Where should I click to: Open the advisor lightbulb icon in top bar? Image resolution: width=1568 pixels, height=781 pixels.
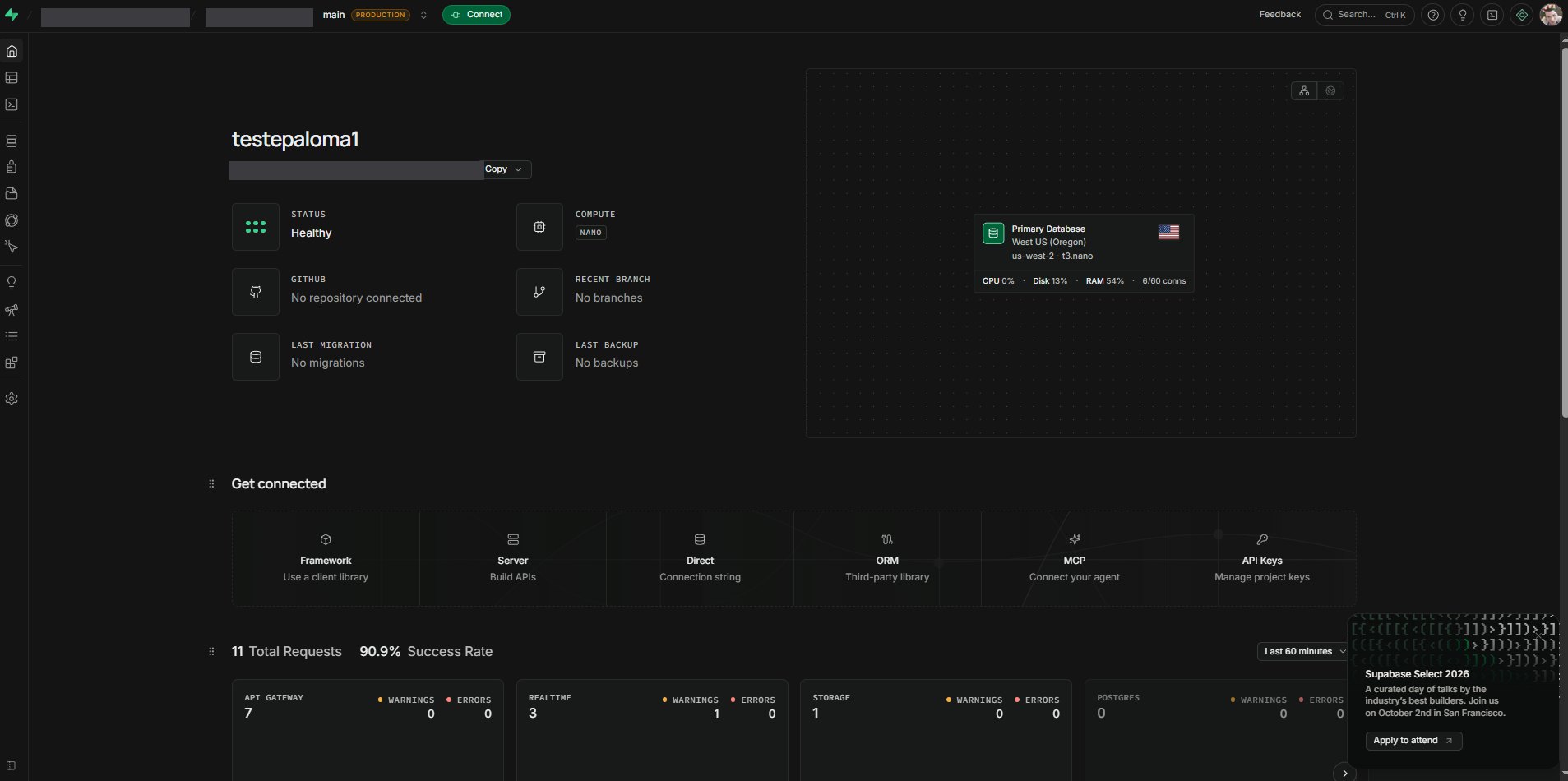[1463, 15]
